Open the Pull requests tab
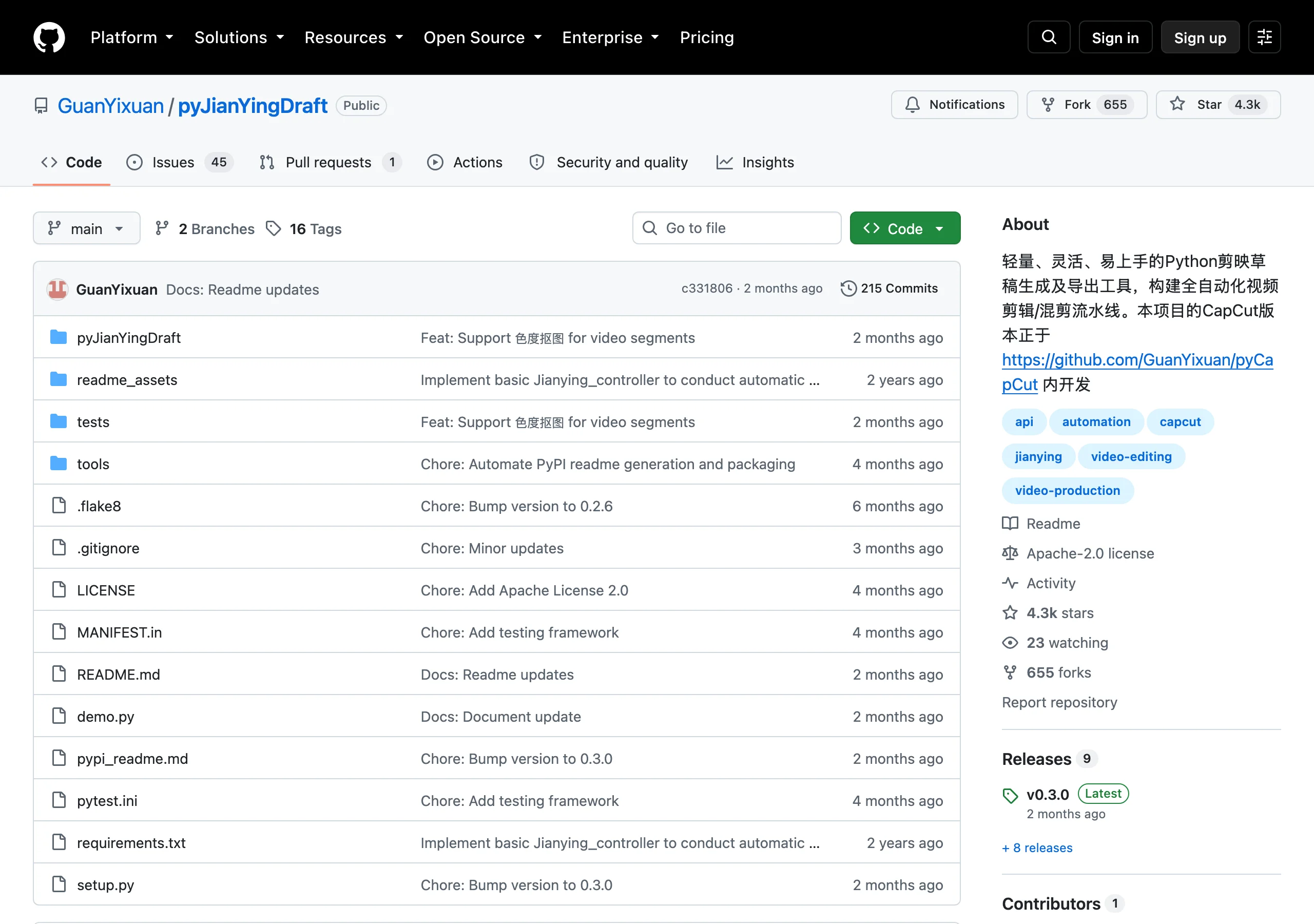The image size is (1314, 924). pyautogui.click(x=330, y=163)
